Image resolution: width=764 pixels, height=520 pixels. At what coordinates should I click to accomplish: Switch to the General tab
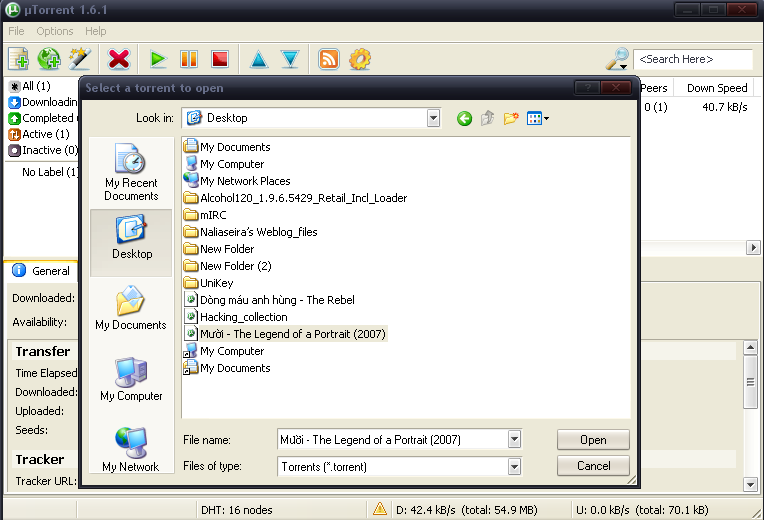tap(41, 271)
